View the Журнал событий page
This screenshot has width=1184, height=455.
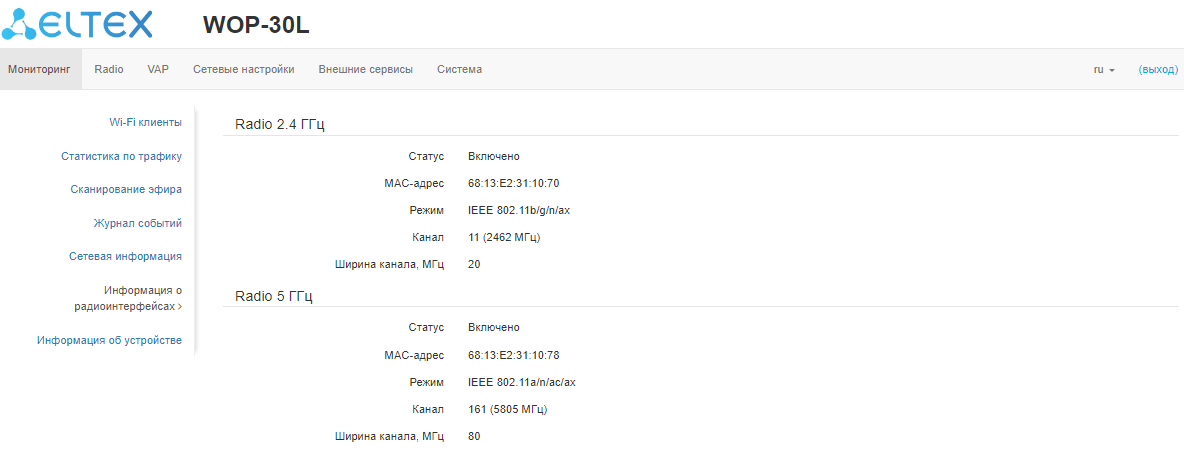pos(137,223)
